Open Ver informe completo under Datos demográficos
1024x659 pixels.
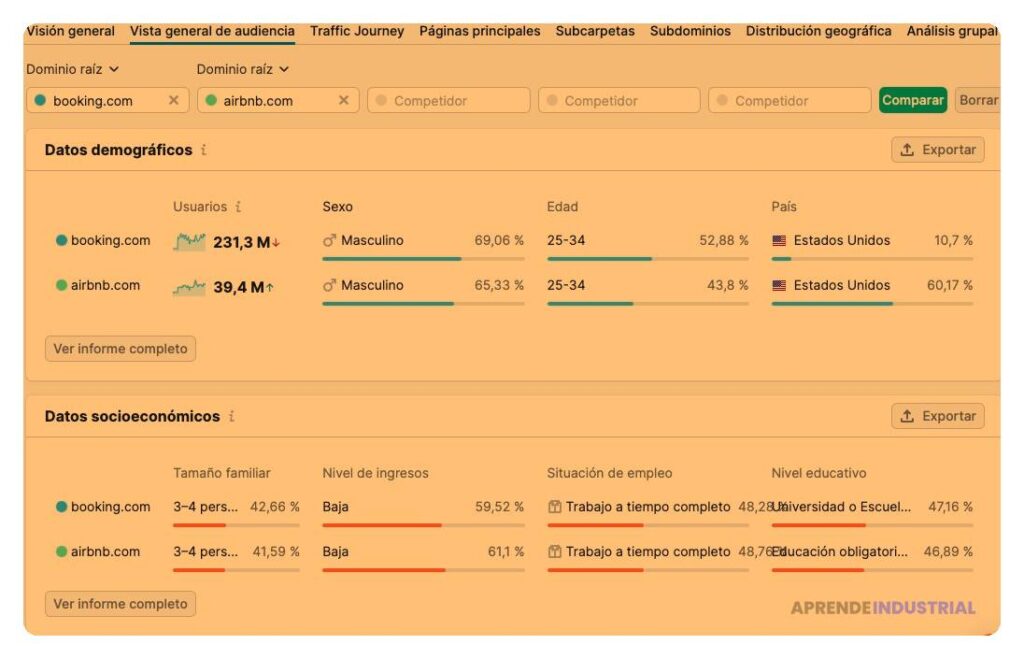[120, 349]
